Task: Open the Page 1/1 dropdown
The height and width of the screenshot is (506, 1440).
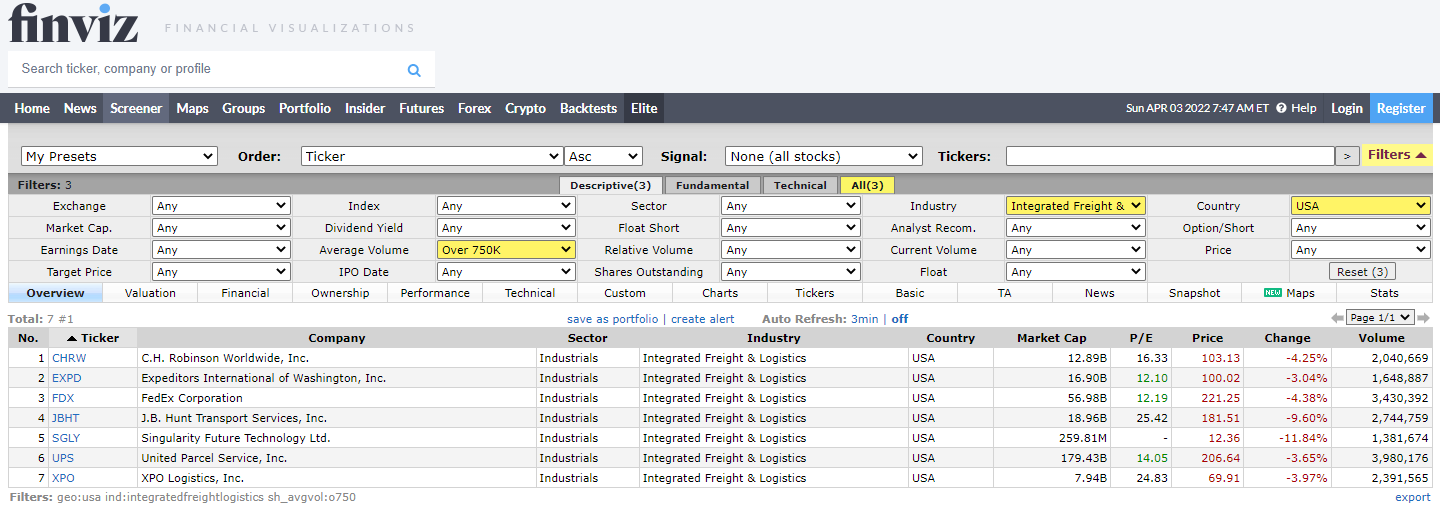Action: [1380, 318]
